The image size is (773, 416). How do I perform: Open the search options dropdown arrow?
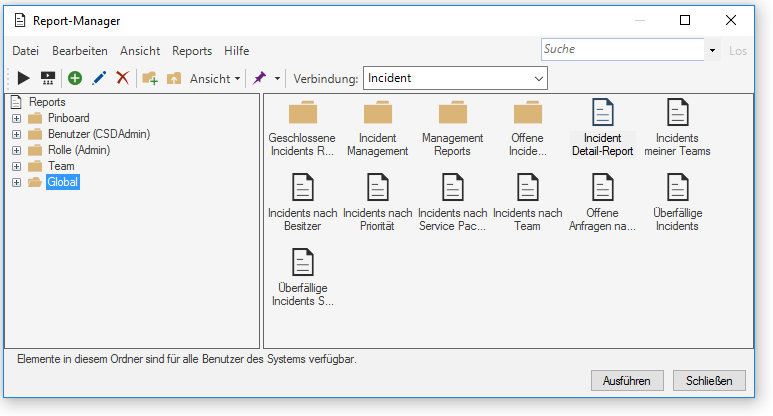[x=712, y=50]
